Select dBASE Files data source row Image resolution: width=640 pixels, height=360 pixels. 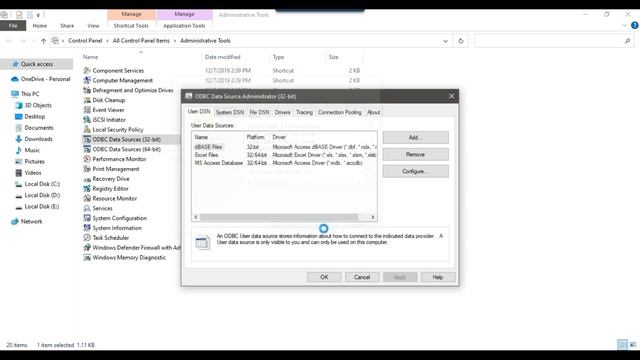[284, 147]
